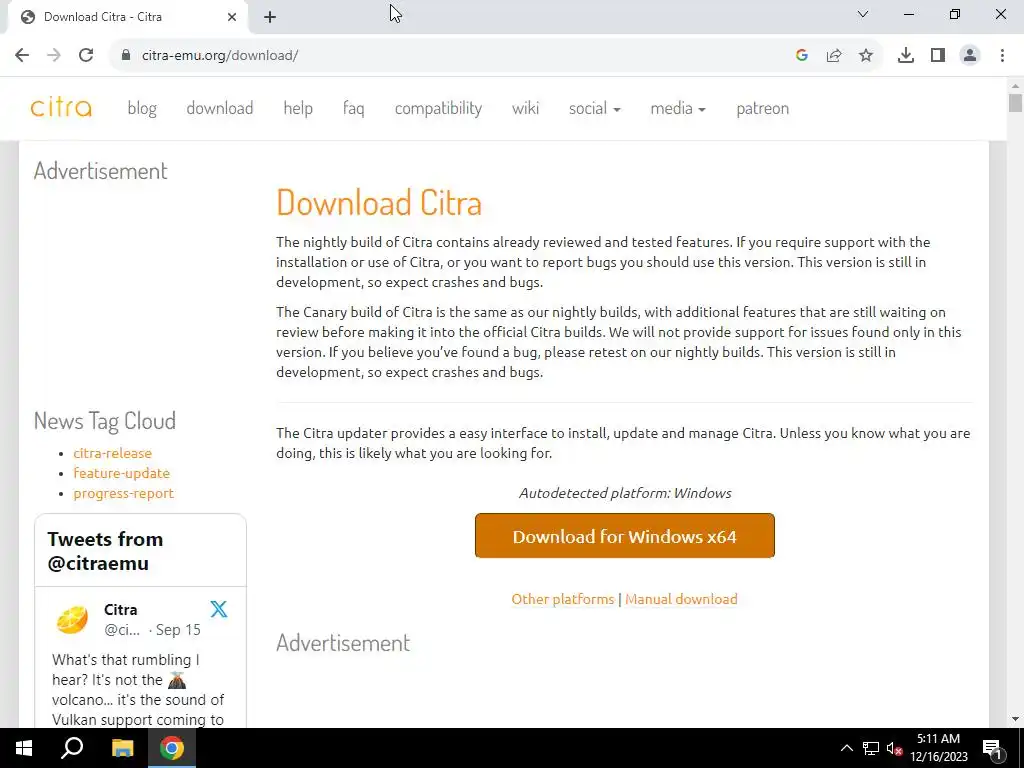This screenshot has width=1024, height=768.
Task: Open File Explorer from the taskbar
Action: pos(122,748)
